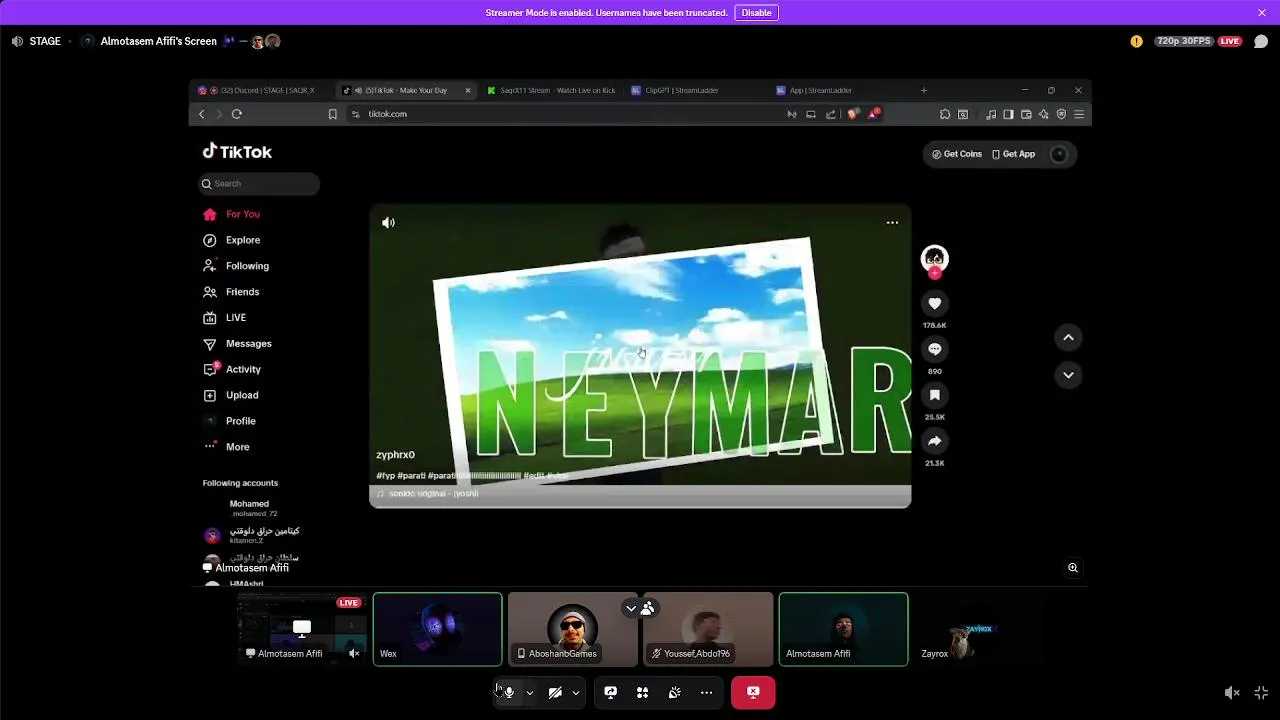
Task: Open the activities launcher icon
Action: point(642,692)
